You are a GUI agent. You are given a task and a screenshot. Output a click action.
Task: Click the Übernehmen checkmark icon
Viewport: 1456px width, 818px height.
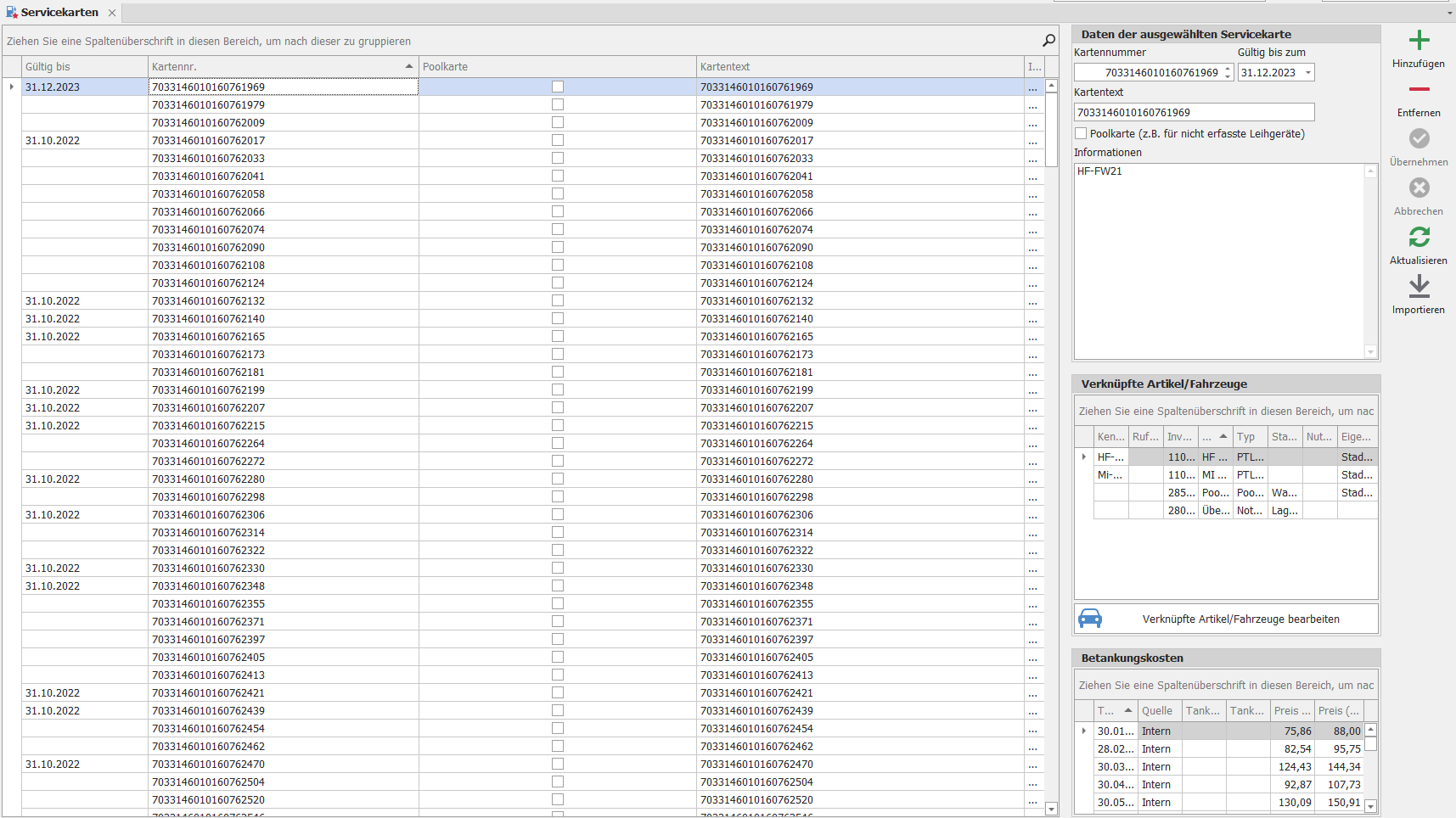(1419, 138)
